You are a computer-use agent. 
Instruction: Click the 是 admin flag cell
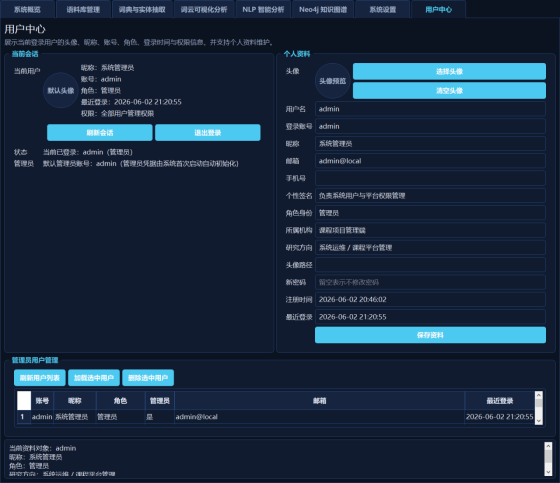tap(160, 417)
